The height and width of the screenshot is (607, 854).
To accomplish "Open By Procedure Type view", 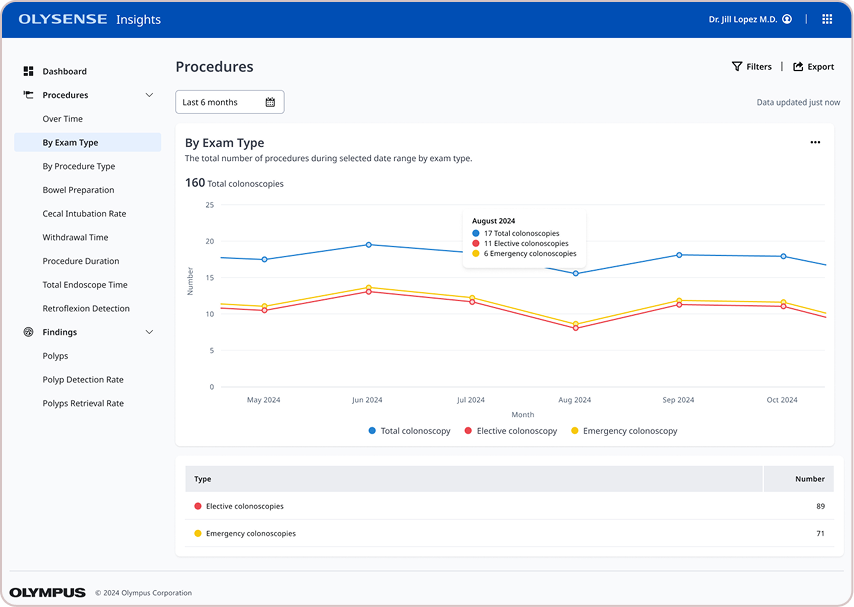I will click(78, 166).
